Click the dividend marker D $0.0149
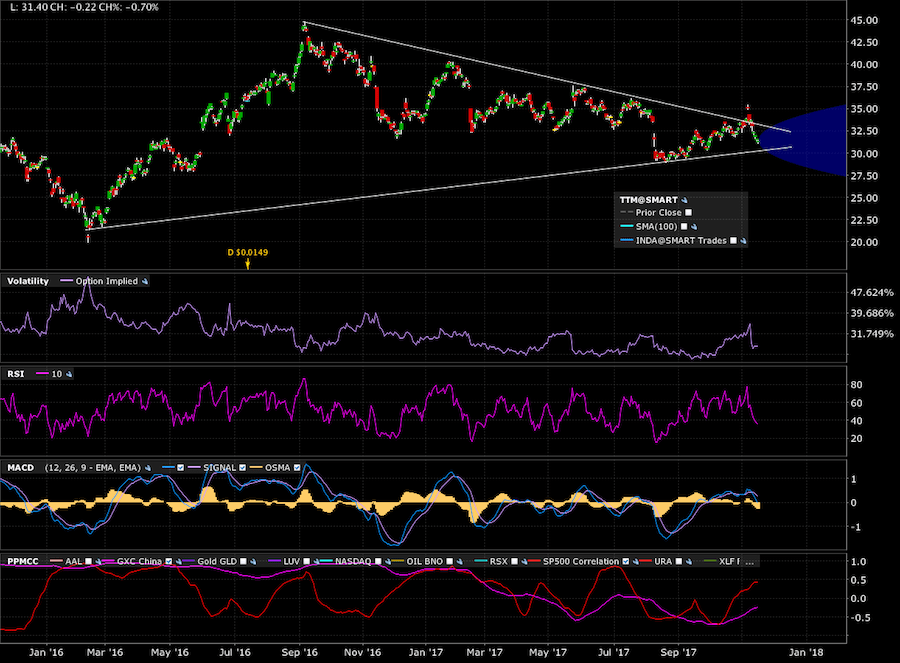Screen dimensions: 900x663 click(247, 254)
